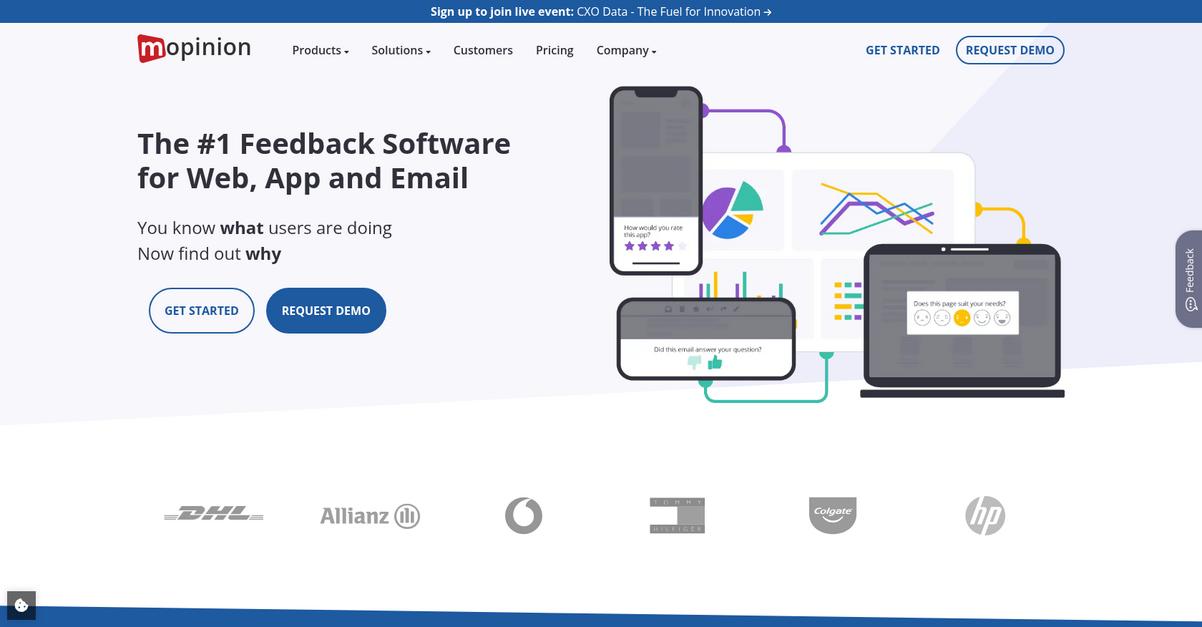Click the pie chart graphic in illustration

pos(733,211)
